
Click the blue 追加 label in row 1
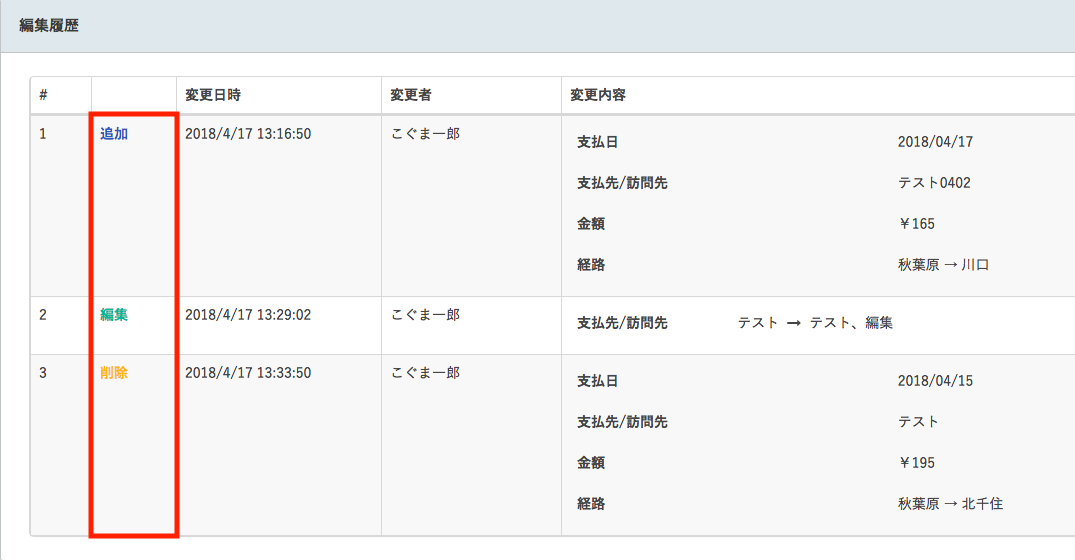point(114,134)
